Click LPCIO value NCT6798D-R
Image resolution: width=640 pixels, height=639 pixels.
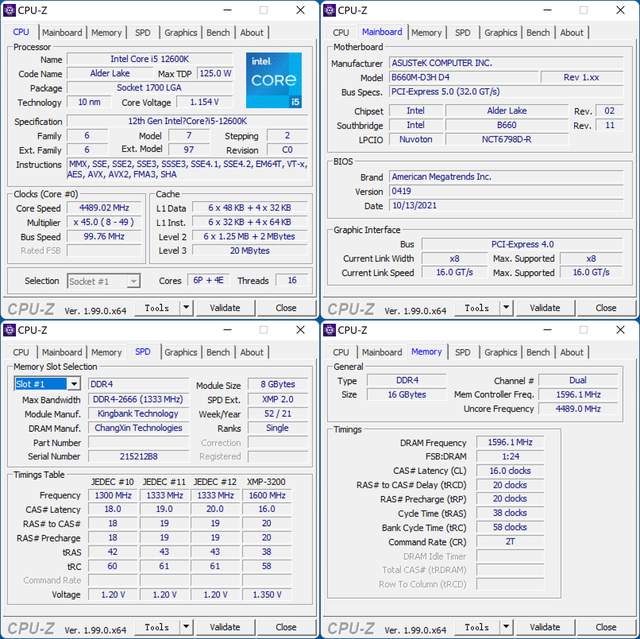(x=506, y=140)
